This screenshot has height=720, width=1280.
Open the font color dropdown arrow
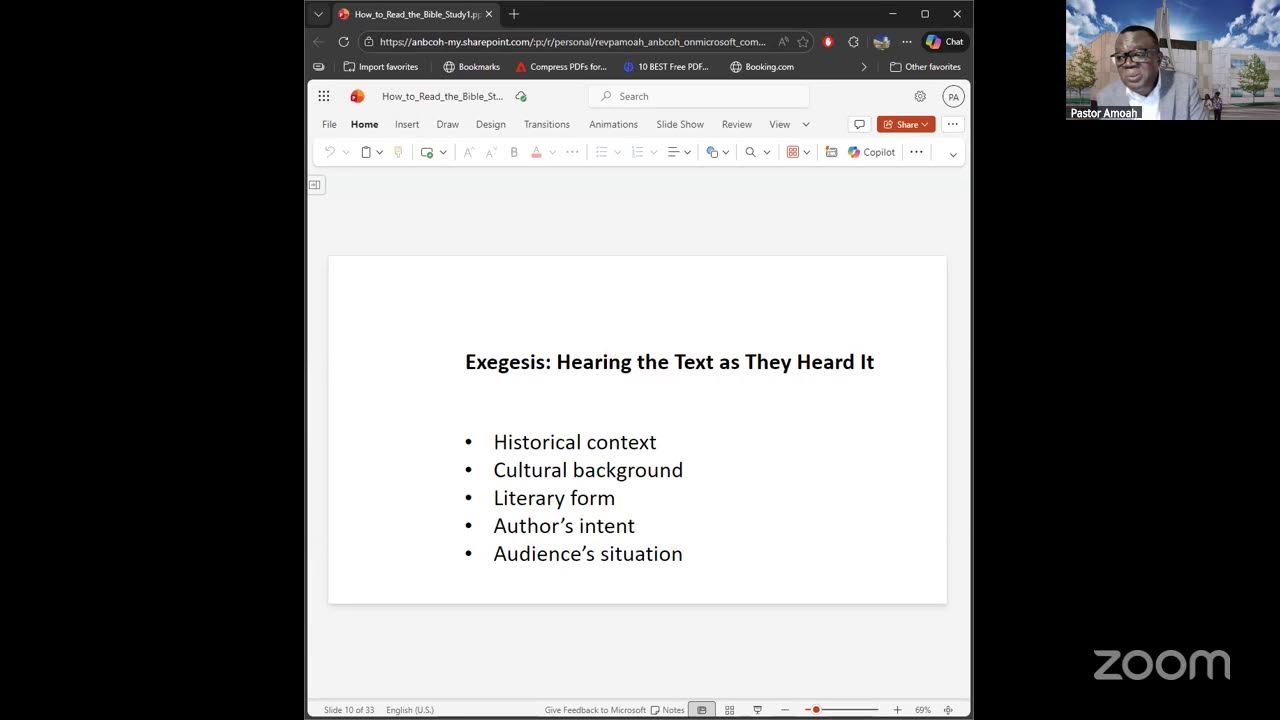click(552, 153)
